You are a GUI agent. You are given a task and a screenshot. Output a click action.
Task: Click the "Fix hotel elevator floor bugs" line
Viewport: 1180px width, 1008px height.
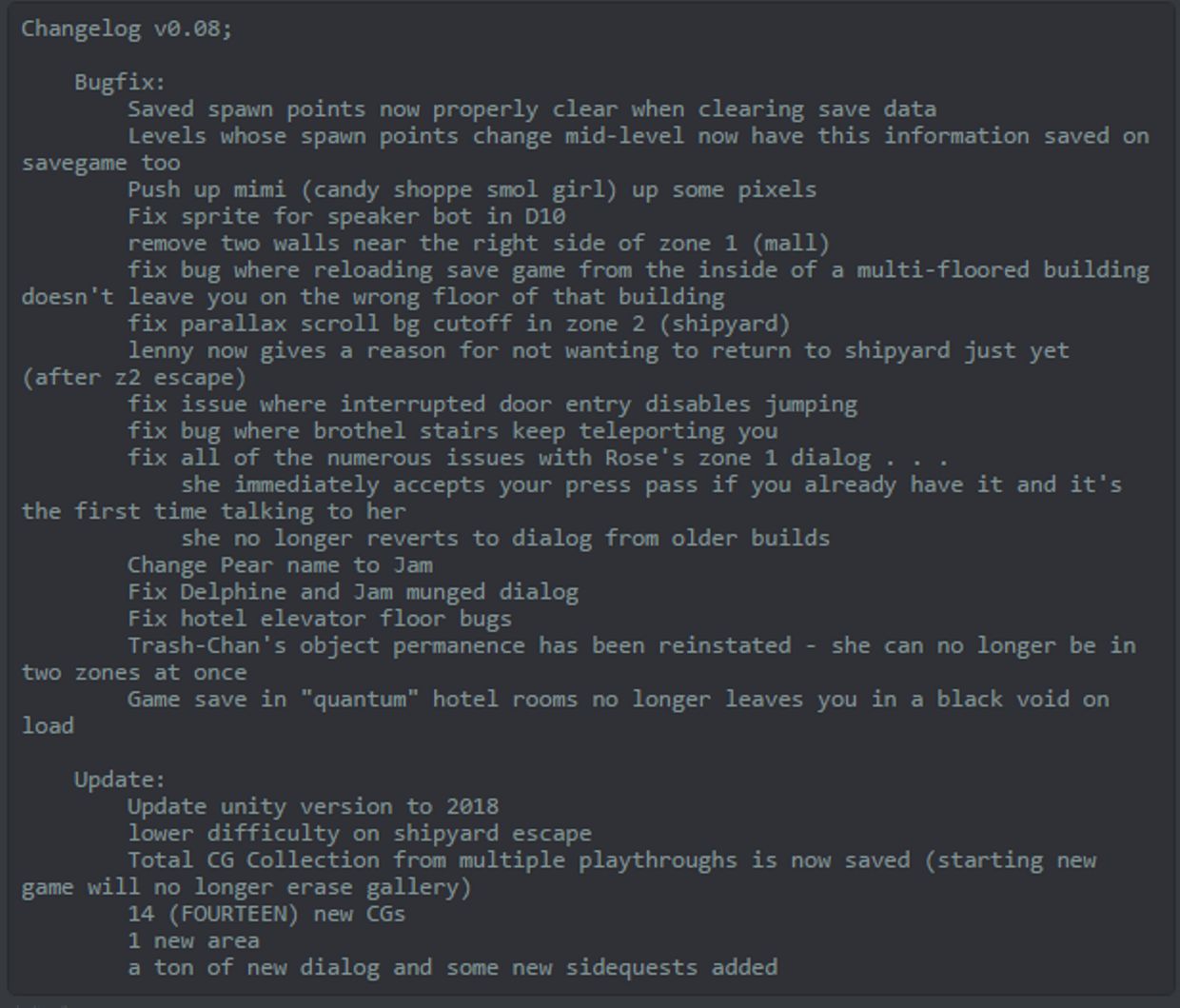[319, 619]
